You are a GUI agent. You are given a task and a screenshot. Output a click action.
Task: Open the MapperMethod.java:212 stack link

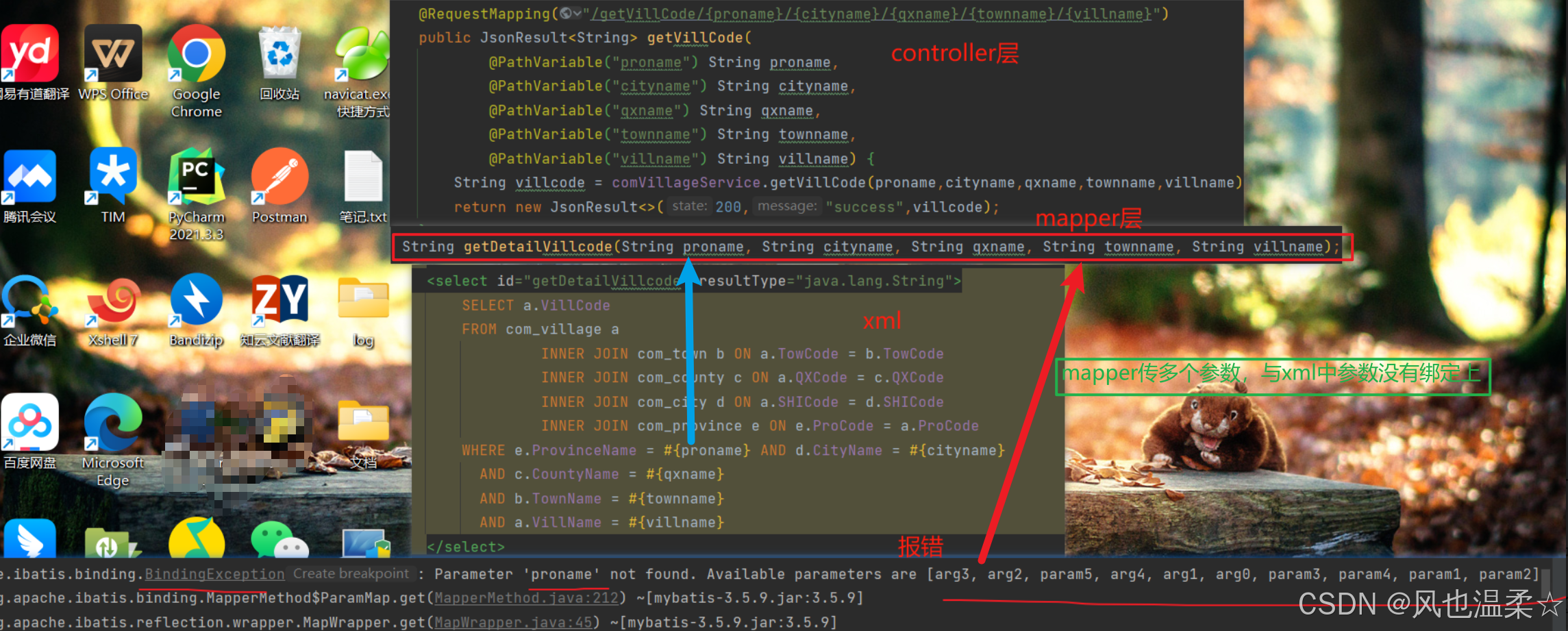click(x=527, y=598)
